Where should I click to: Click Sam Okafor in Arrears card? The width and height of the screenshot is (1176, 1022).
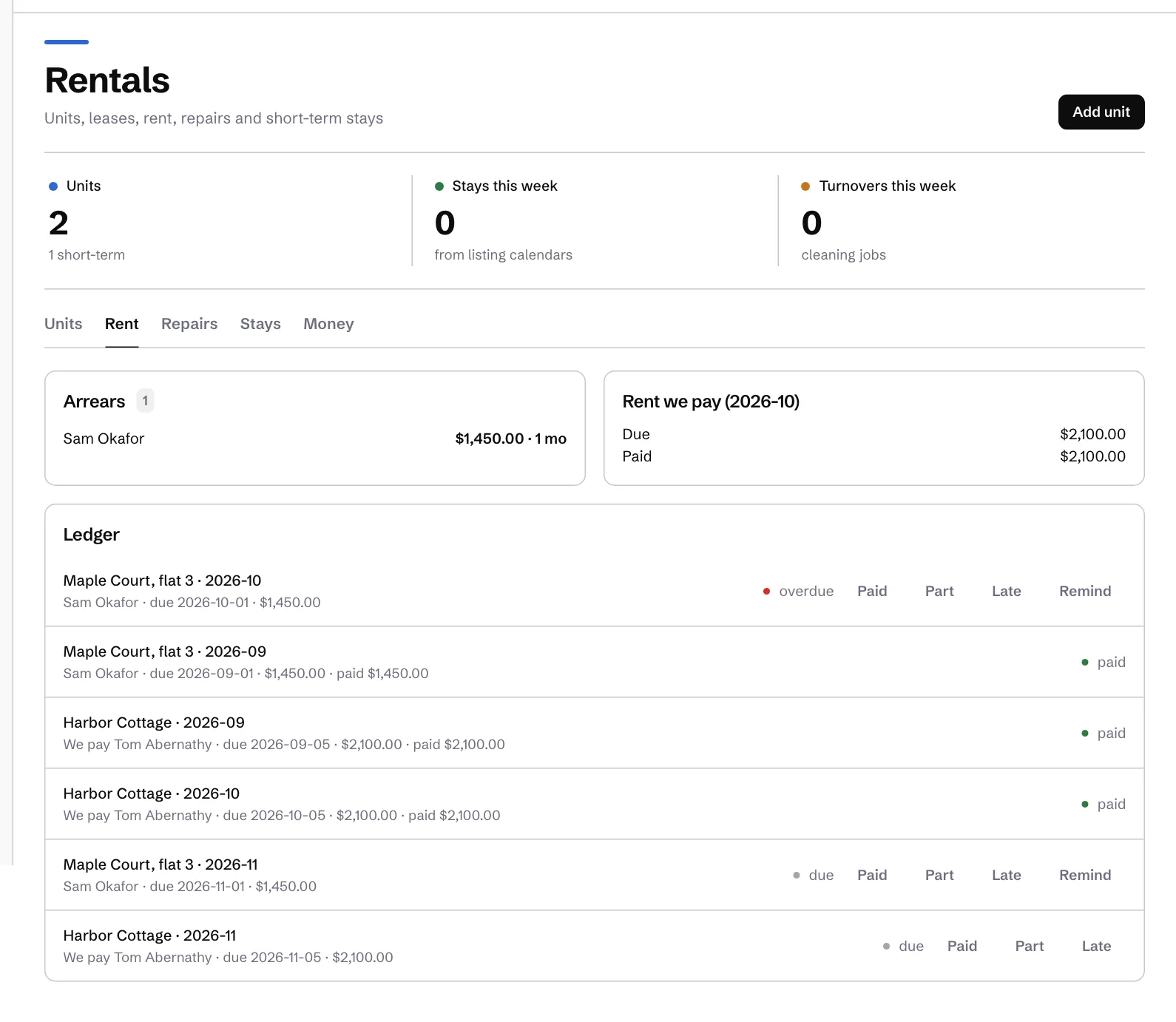(104, 439)
